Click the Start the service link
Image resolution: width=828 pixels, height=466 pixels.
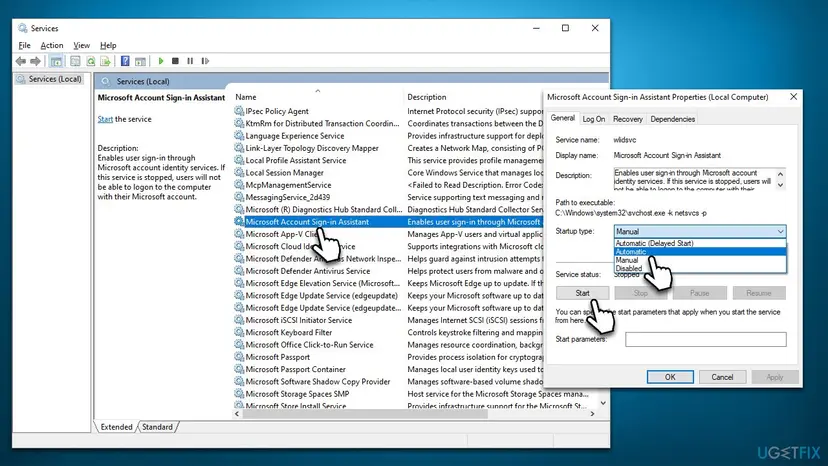(x=105, y=119)
